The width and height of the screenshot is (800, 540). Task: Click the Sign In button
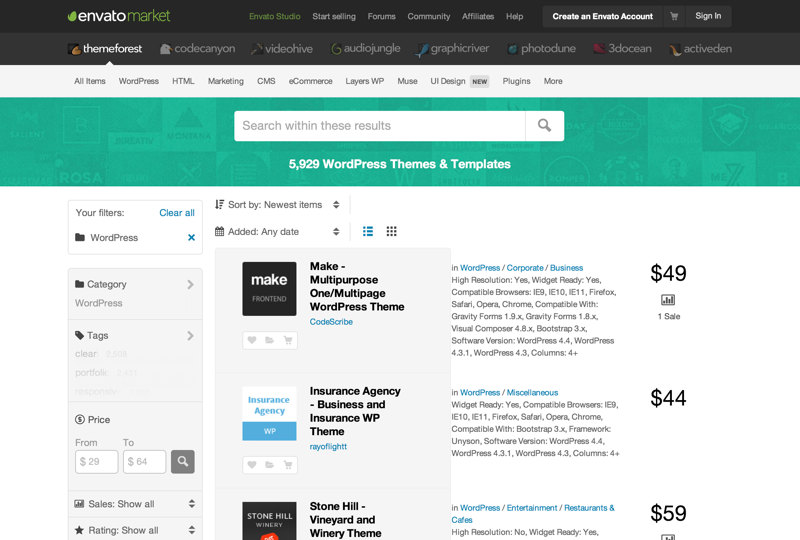coord(708,16)
